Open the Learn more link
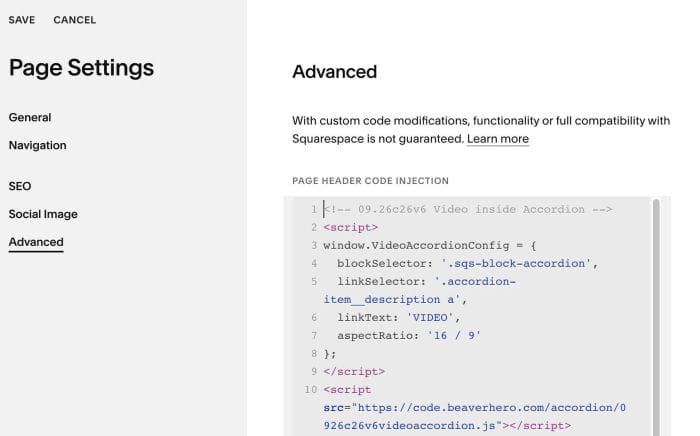 click(x=498, y=139)
